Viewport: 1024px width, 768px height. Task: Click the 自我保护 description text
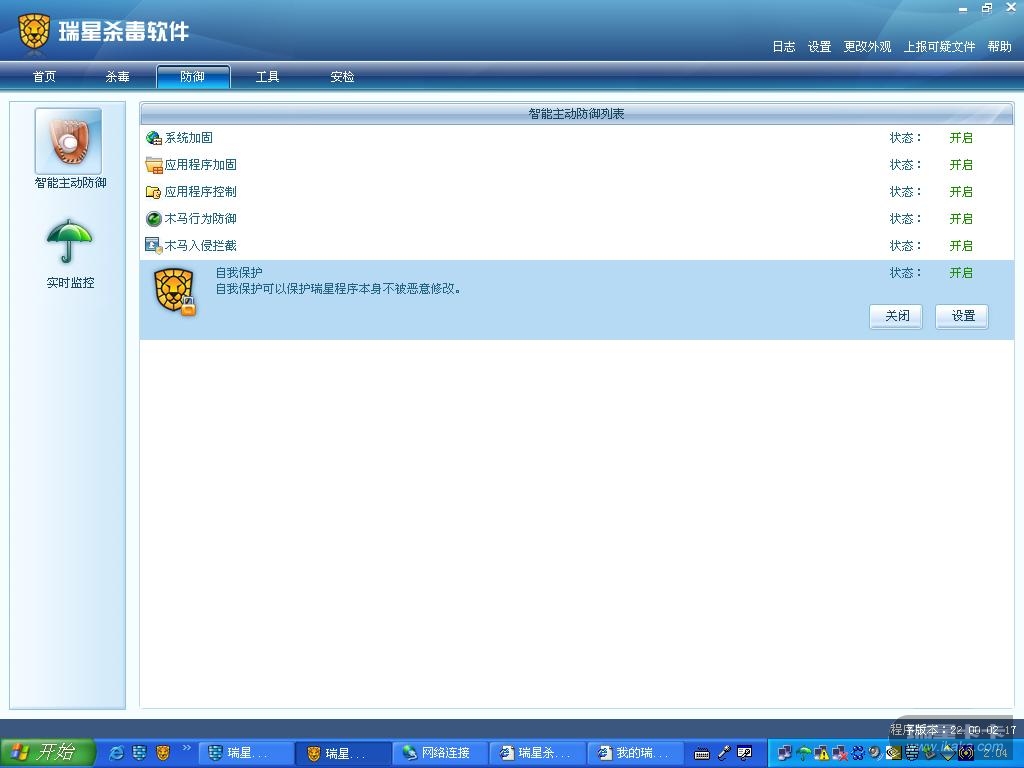coord(338,289)
